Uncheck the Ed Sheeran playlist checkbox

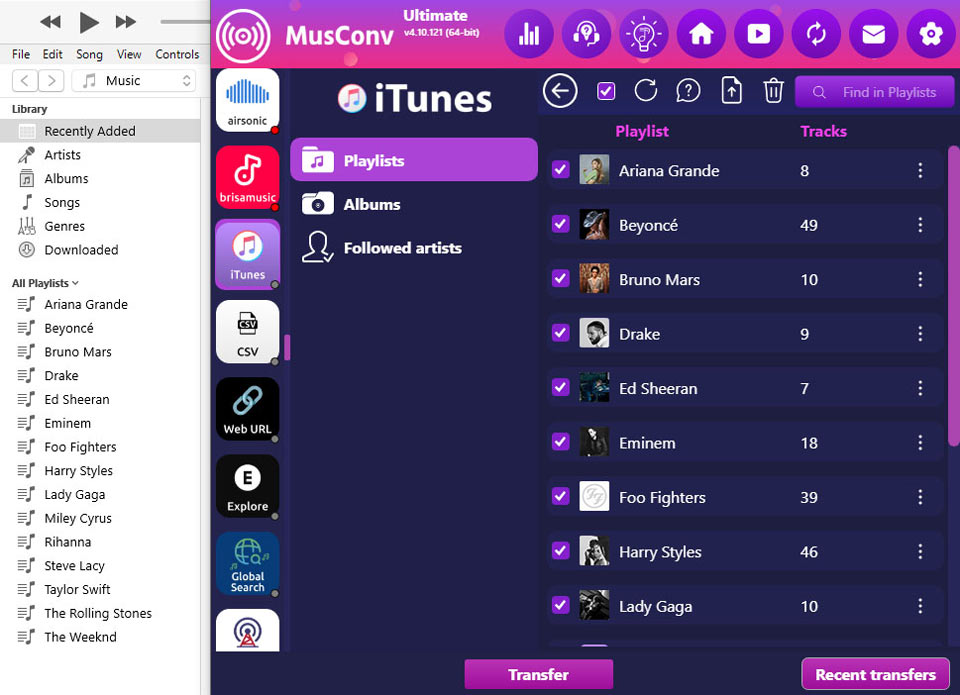[x=560, y=388]
